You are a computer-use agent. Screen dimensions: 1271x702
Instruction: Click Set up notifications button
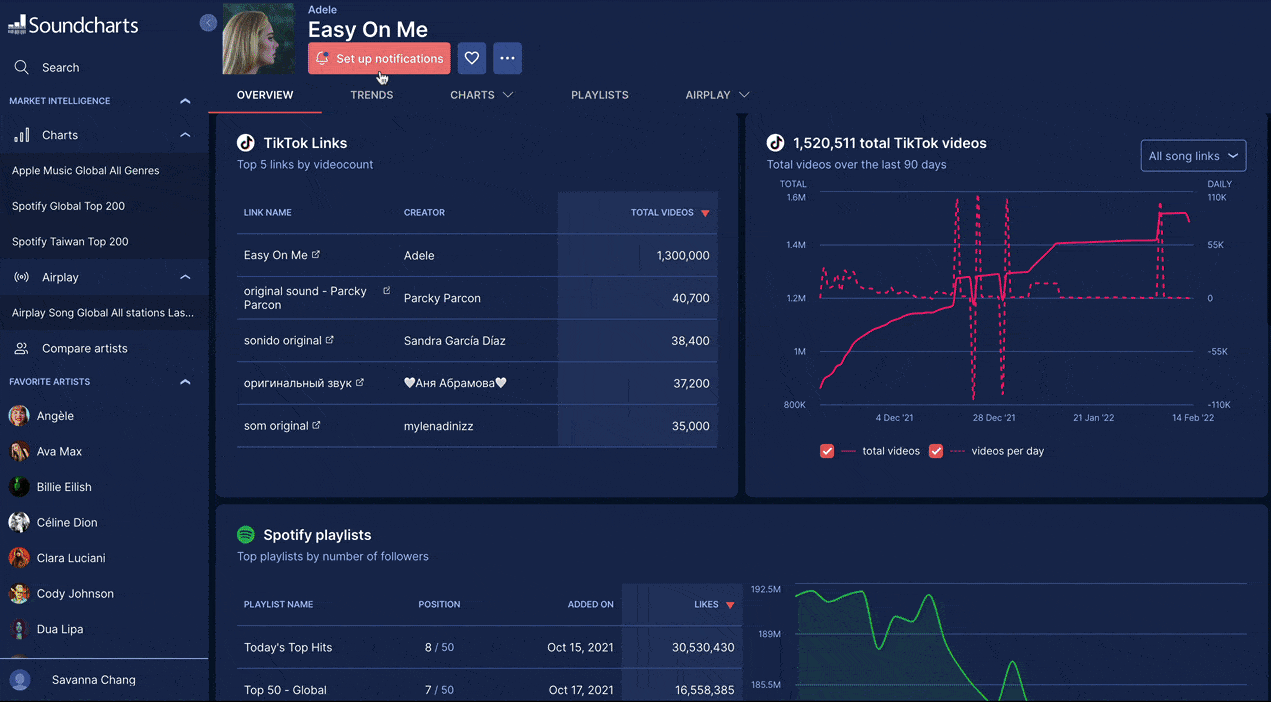(379, 58)
